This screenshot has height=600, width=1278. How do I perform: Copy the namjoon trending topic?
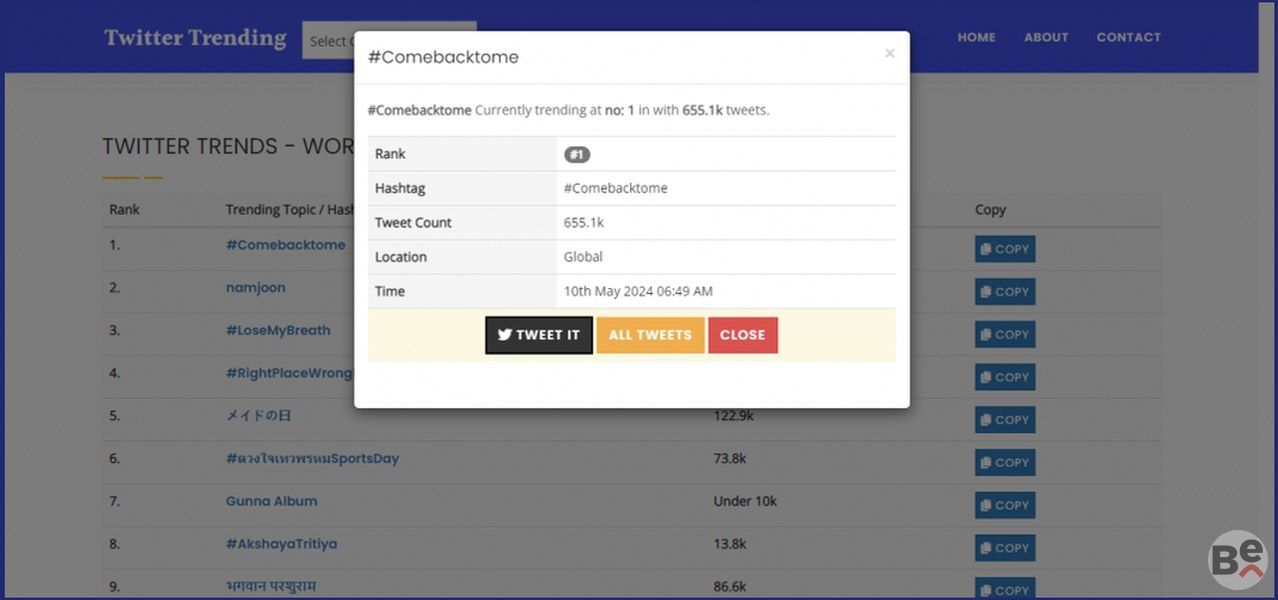[x=1004, y=292]
